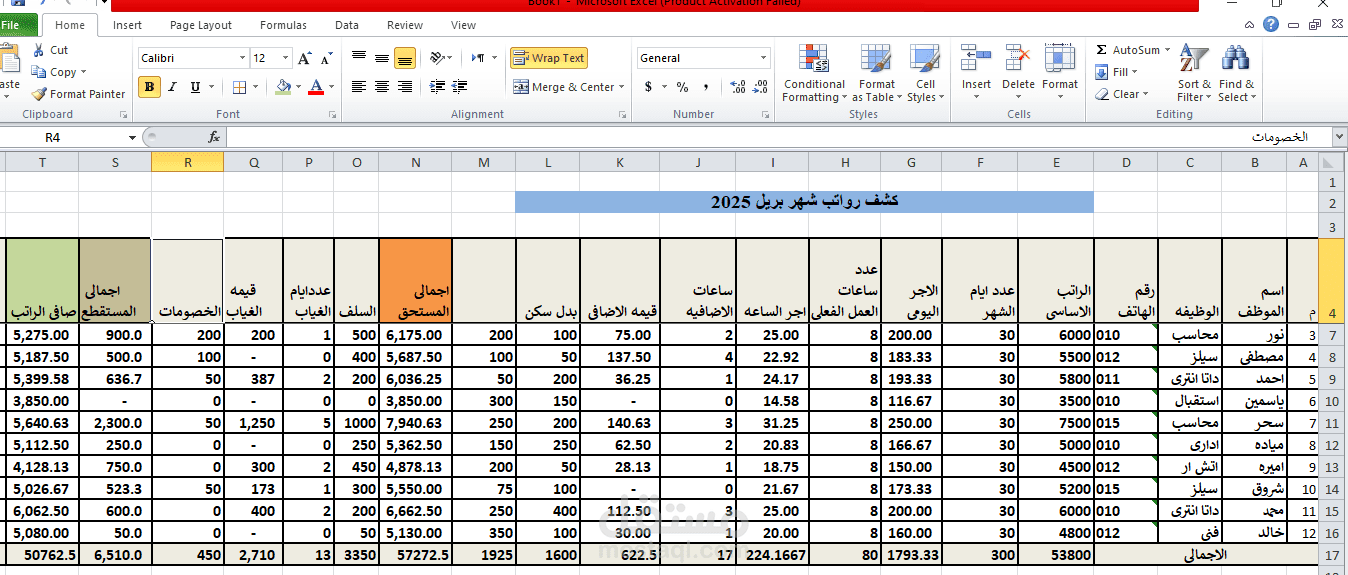Click the Select All corner triangle
Screen dimensions: 1348x575
(1329, 162)
